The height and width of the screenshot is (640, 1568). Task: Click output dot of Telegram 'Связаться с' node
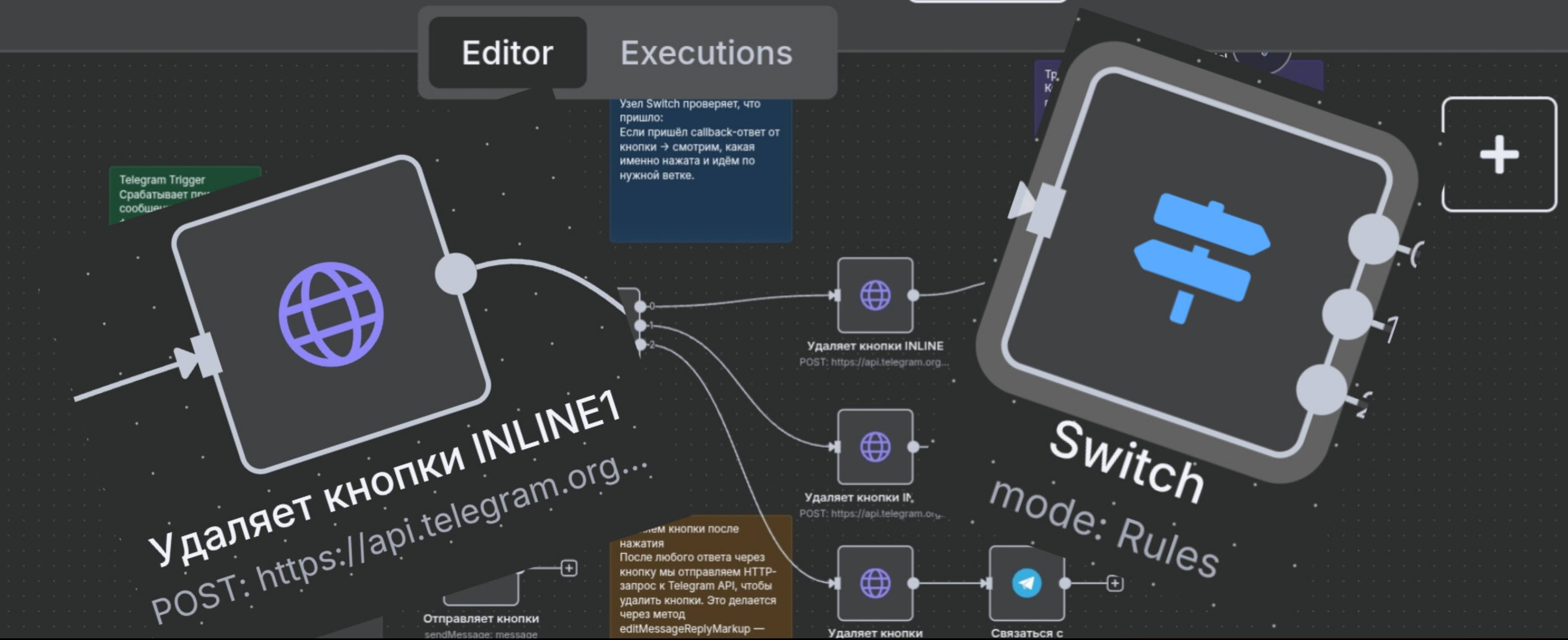pyautogui.click(x=1065, y=583)
